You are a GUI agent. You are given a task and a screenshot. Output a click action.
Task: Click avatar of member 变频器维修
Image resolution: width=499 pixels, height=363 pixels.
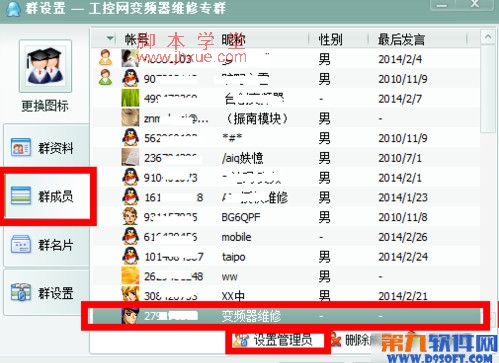point(130,315)
